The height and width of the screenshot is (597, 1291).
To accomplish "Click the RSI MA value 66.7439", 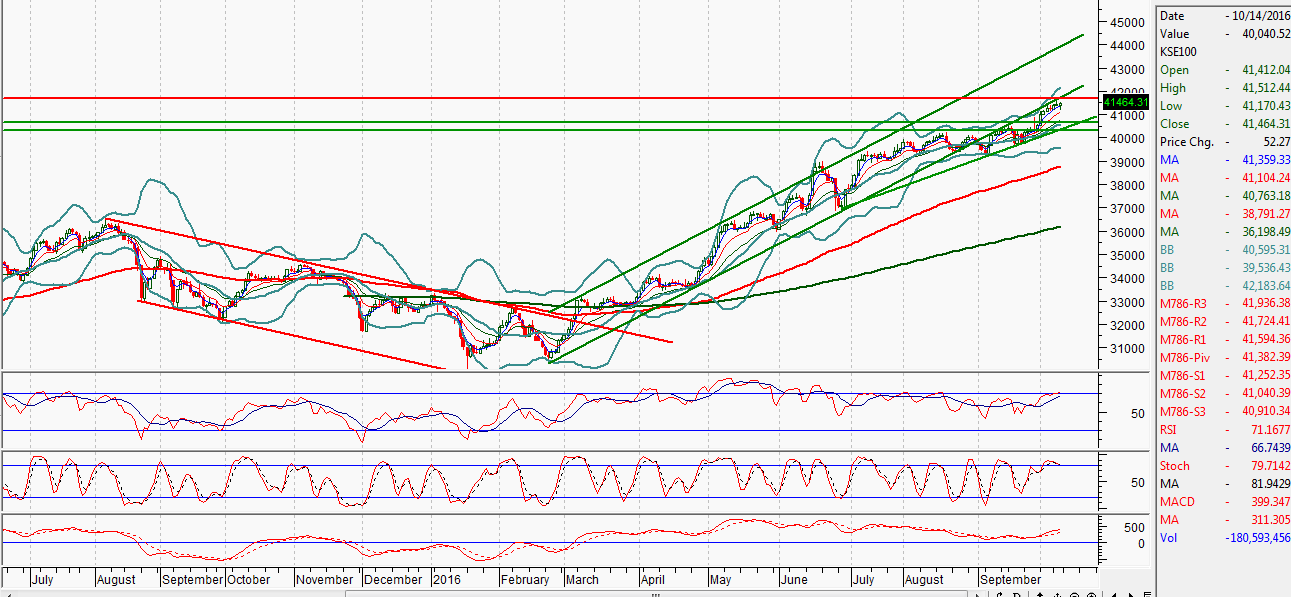I will tap(1268, 448).
